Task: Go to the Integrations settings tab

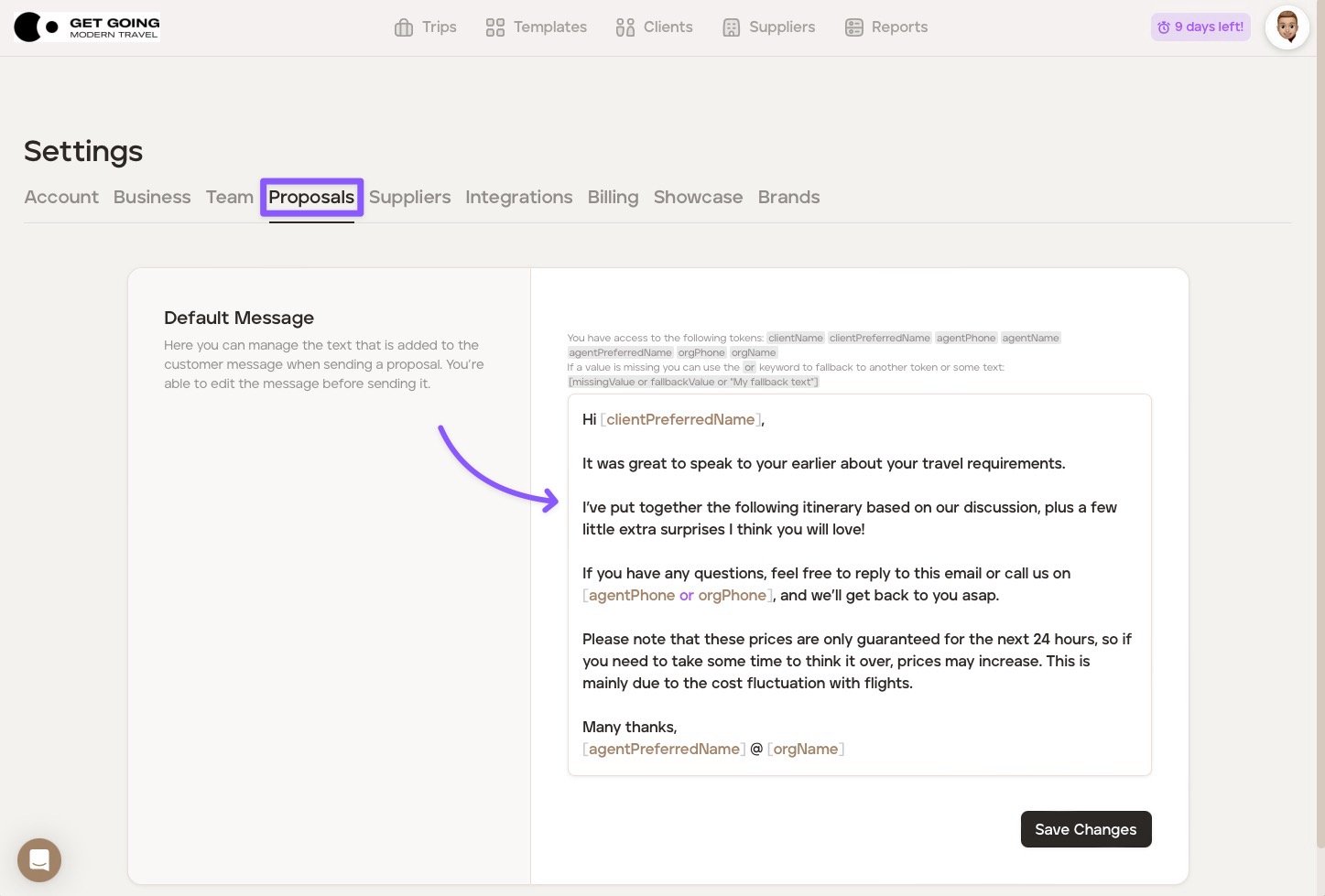Action: click(x=518, y=197)
